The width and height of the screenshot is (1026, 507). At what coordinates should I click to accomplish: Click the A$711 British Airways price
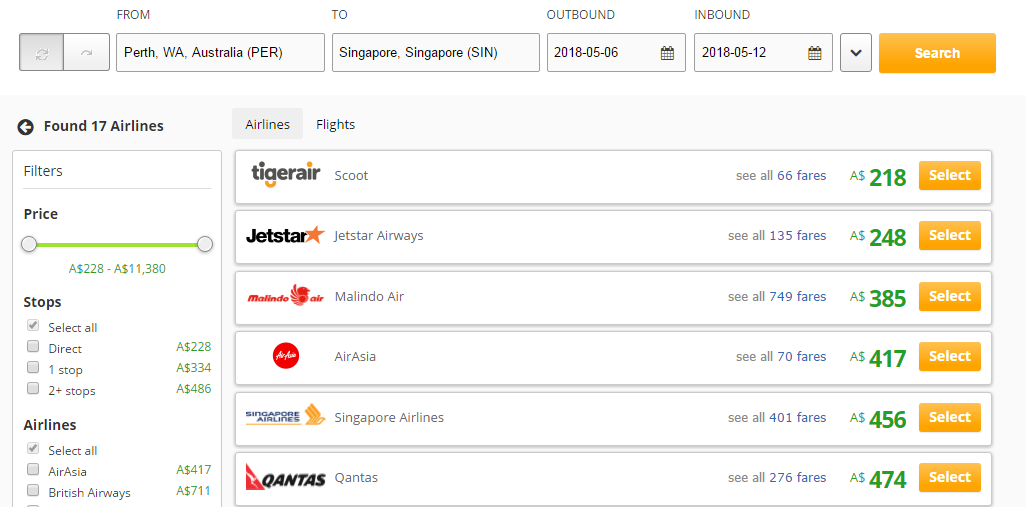point(194,491)
